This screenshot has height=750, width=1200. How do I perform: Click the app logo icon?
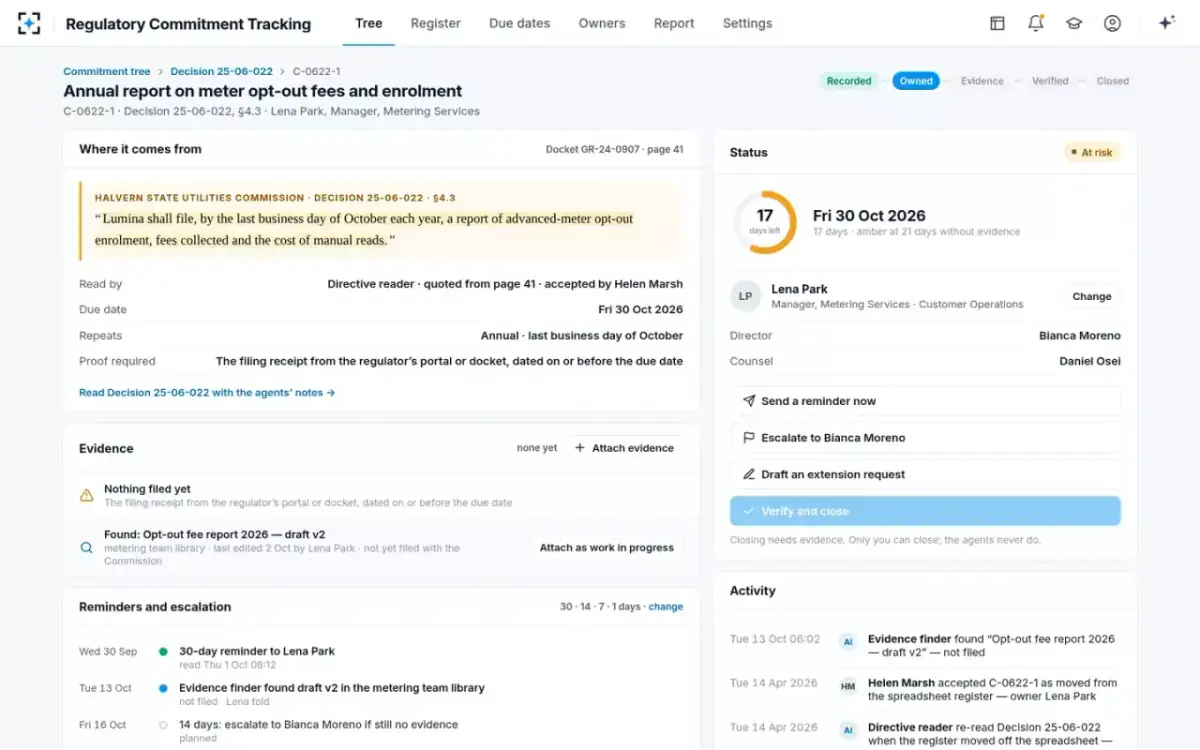click(x=29, y=23)
